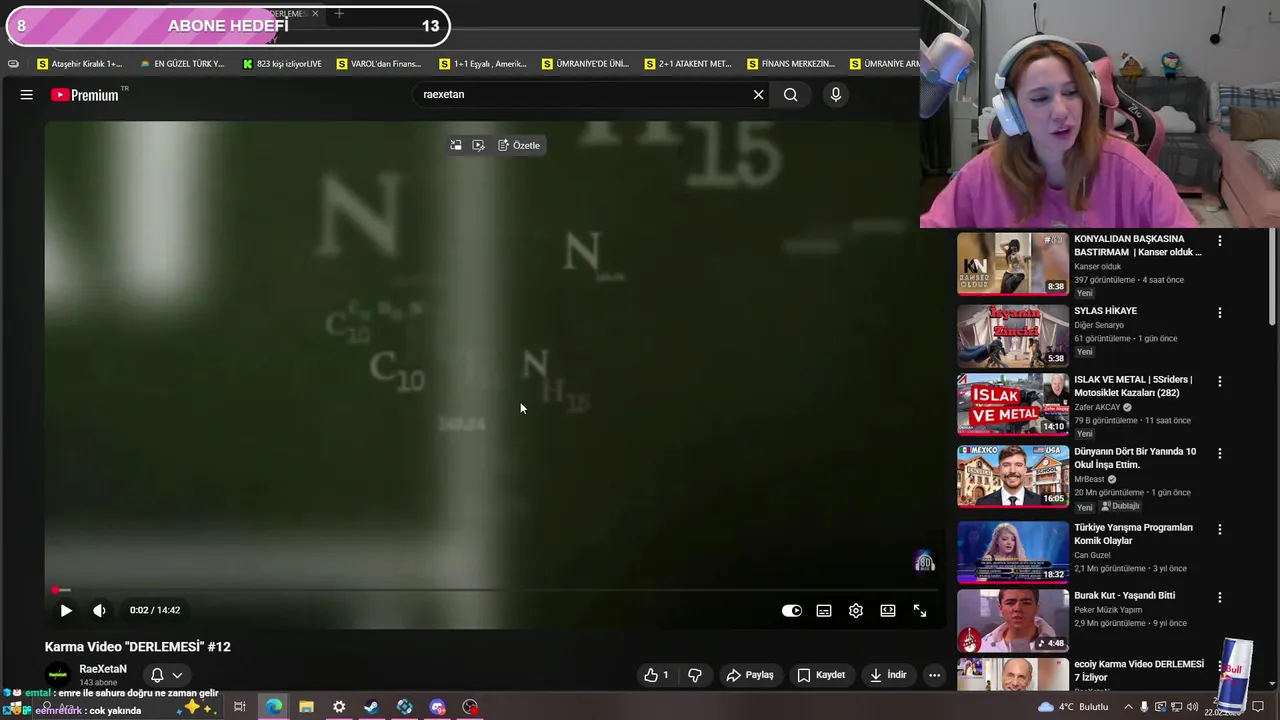Image resolution: width=1280 pixels, height=720 pixels.
Task: Open options for KONYALIDAN BAŞKASINA BASTIRMAM video
Action: coord(1219,241)
